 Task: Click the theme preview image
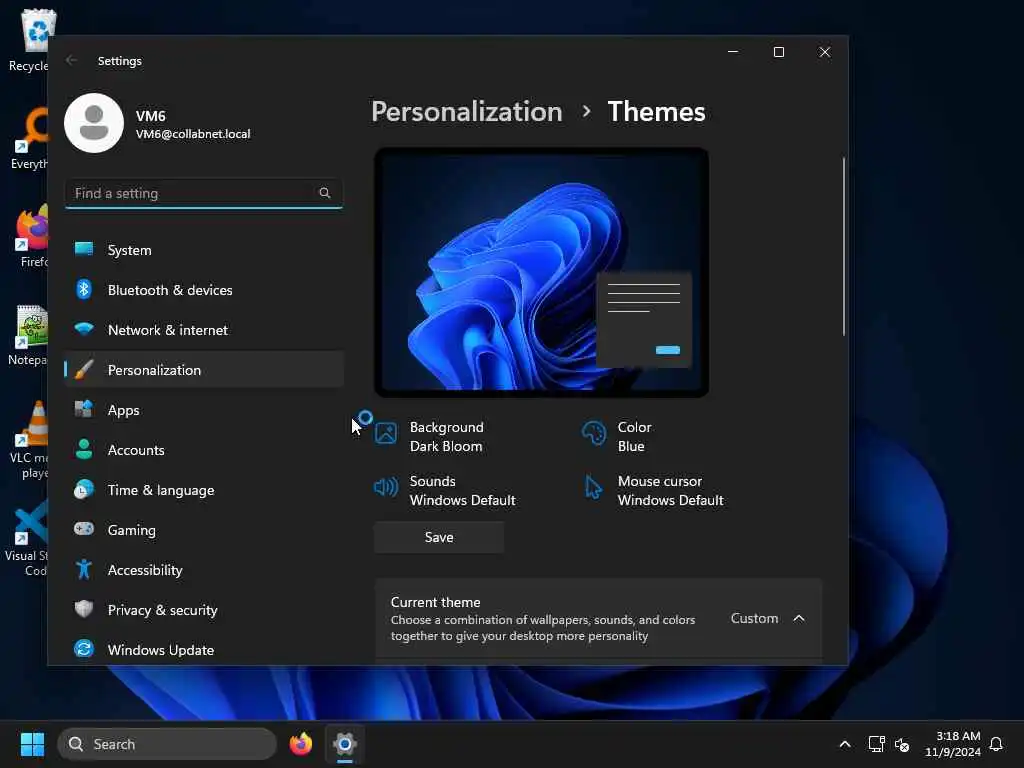pos(541,272)
